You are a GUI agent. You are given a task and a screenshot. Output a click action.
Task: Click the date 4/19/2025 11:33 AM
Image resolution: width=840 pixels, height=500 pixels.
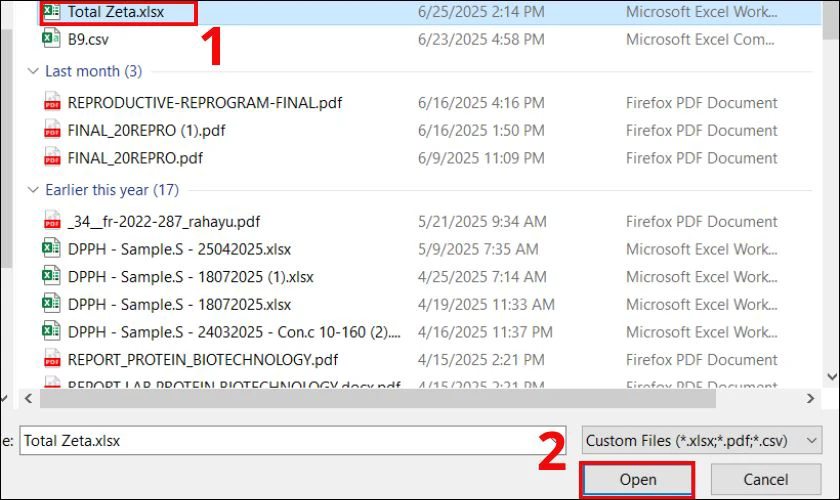(x=486, y=305)
